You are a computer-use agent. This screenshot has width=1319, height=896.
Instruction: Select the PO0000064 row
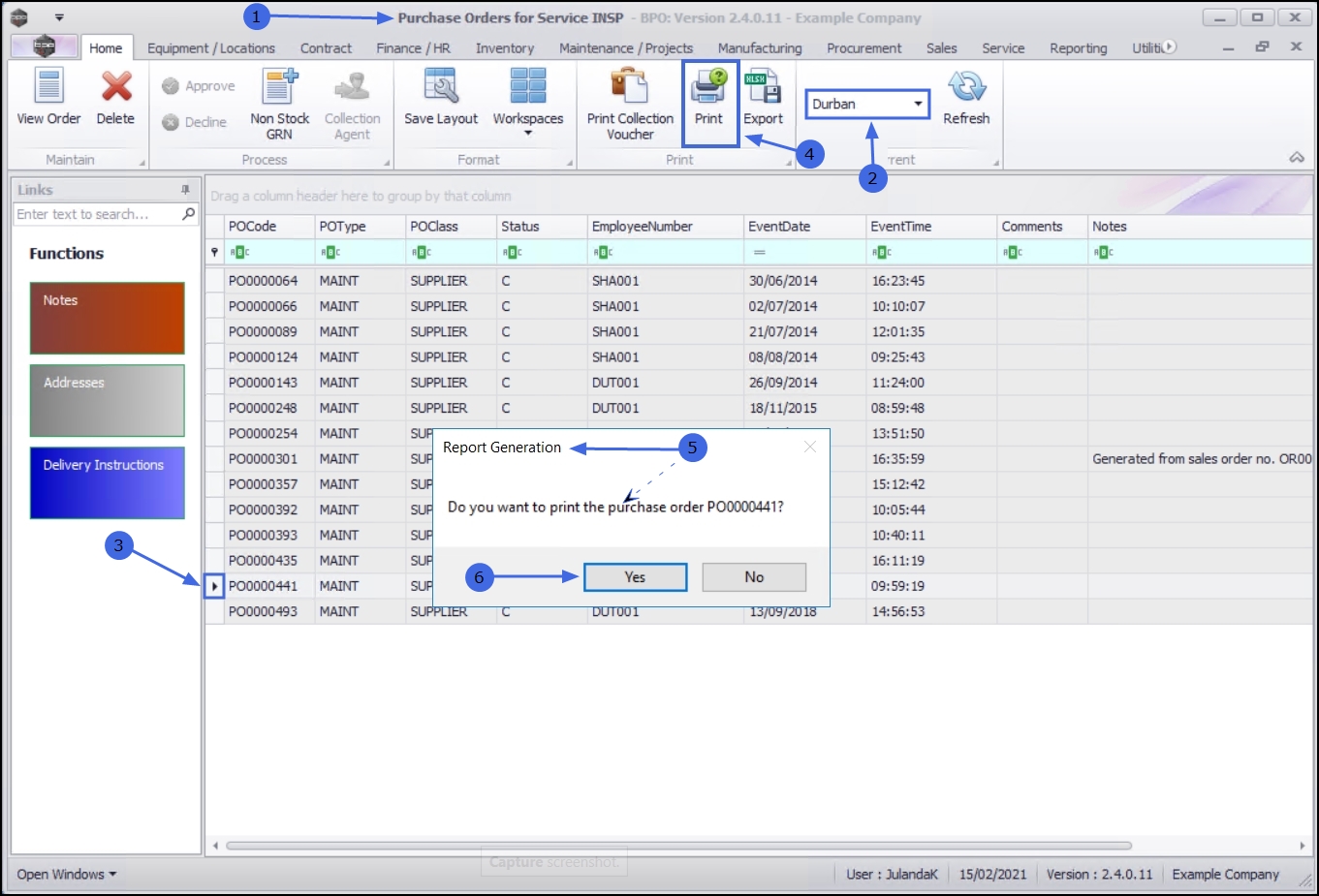tap(760, 281)
